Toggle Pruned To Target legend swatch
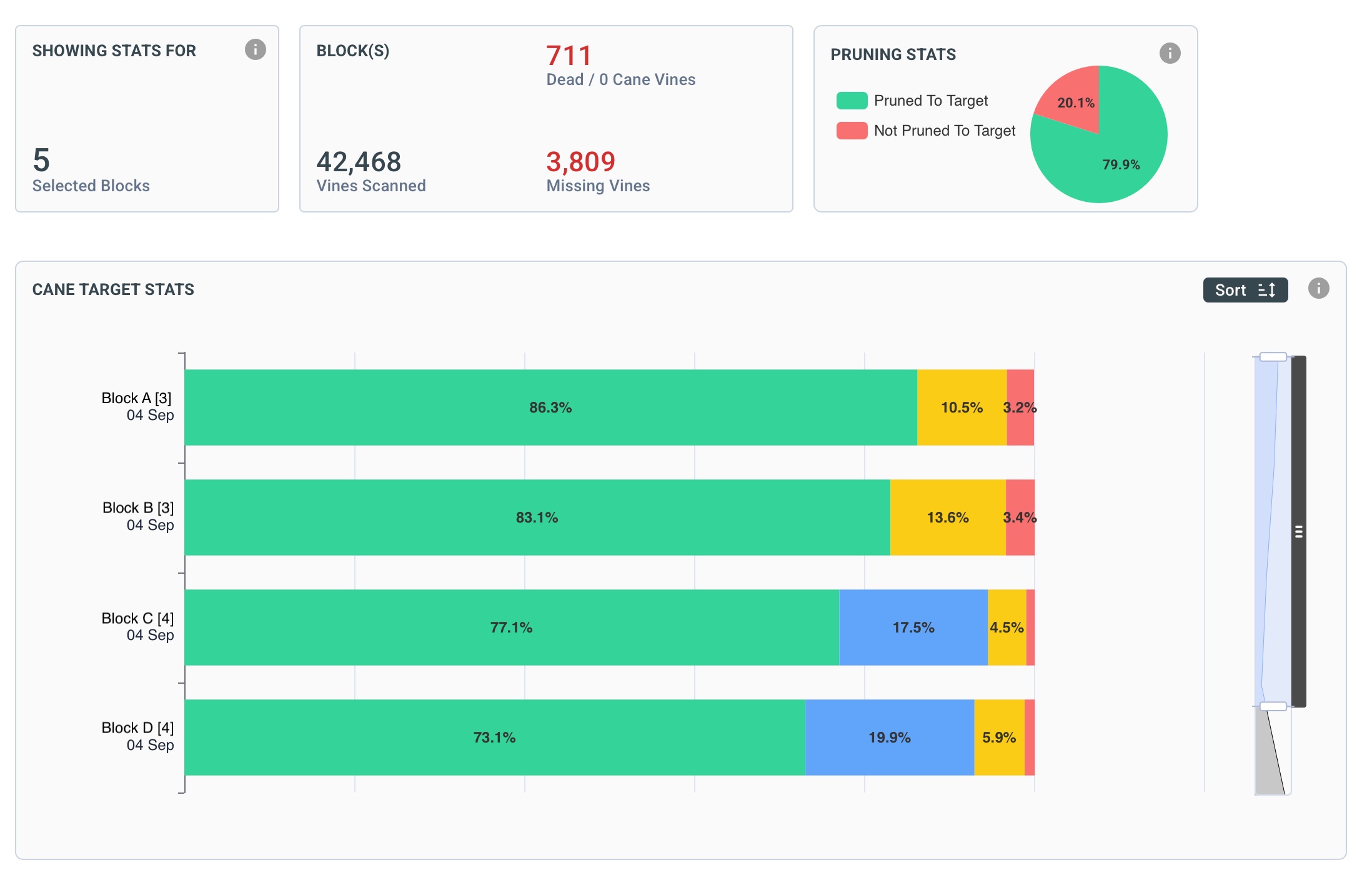Image resolution: width=1372 pixels, height=880 pixels. click(852, 101)
